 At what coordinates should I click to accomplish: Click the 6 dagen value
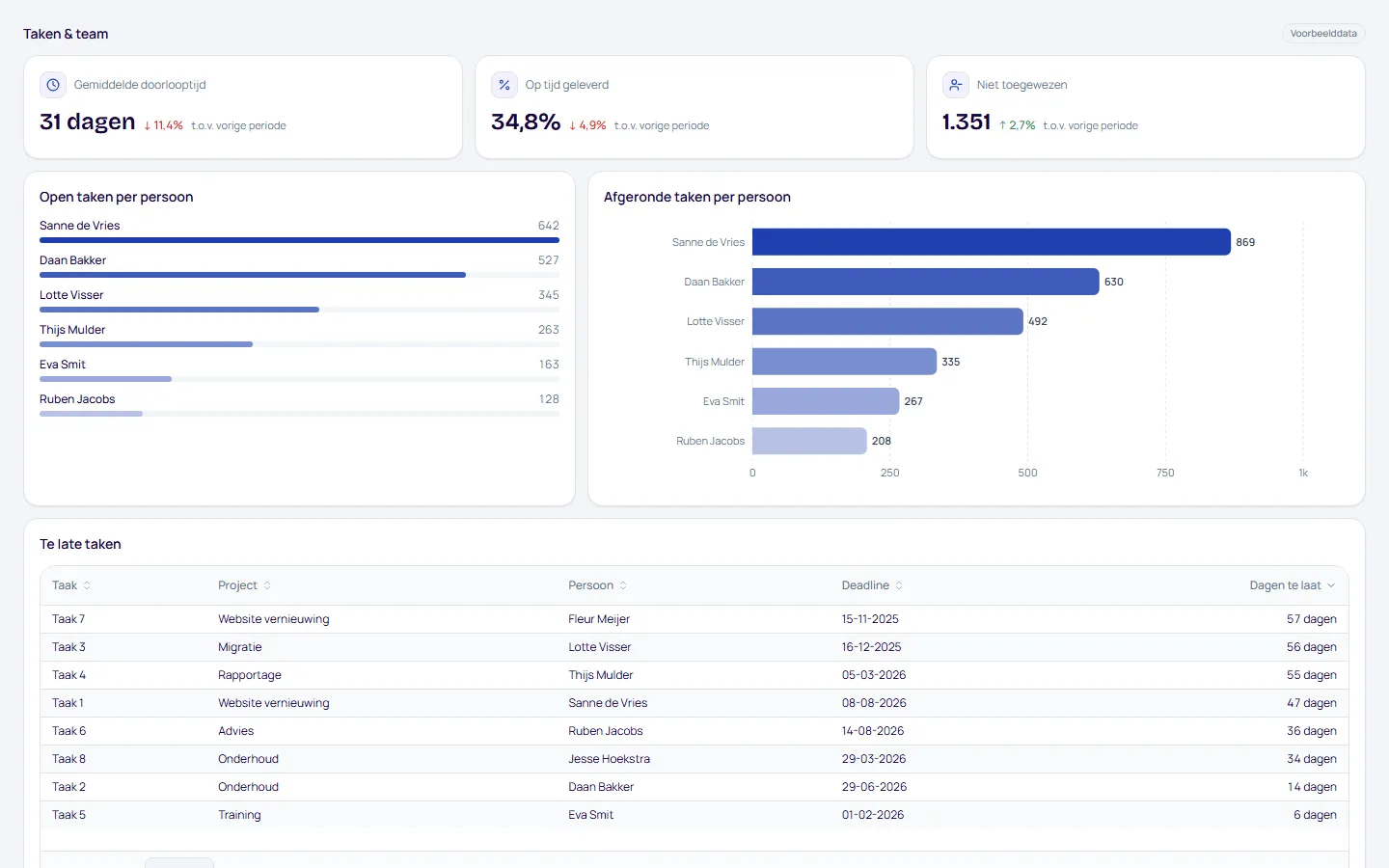click(x=1316, y=815)
